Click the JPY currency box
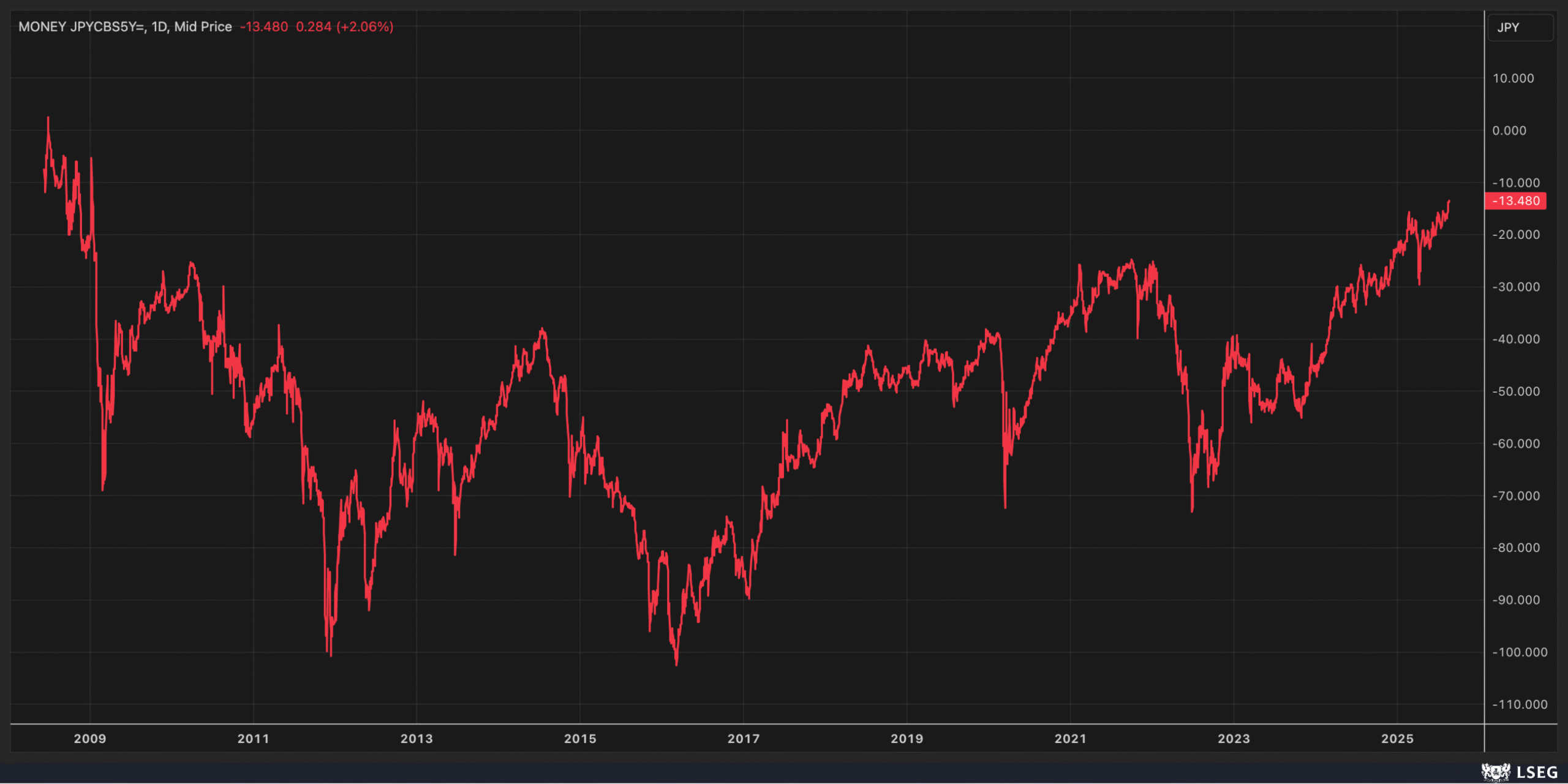The width and height of the screenshot is (1568, 784). coord(1520,28)
